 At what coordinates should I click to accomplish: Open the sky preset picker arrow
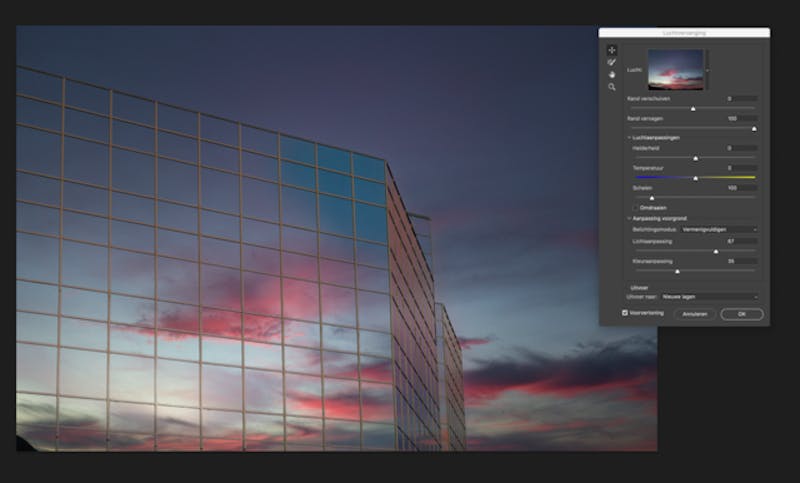click(707, 70)
